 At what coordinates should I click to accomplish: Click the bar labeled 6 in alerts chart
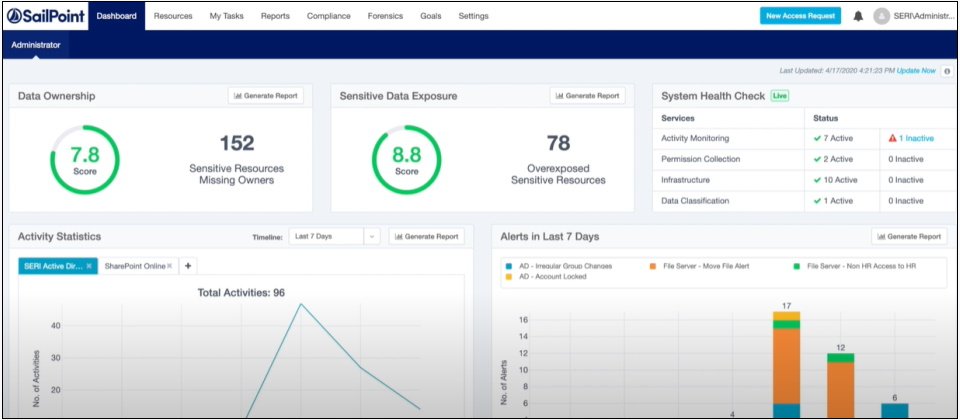tap(894, 410)
